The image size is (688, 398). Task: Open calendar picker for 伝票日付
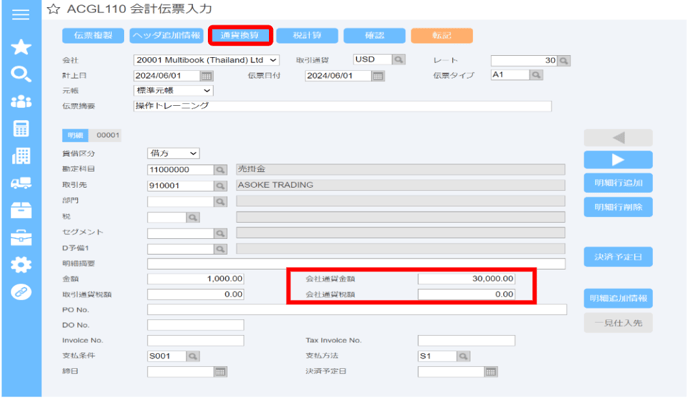pos(378,76)
